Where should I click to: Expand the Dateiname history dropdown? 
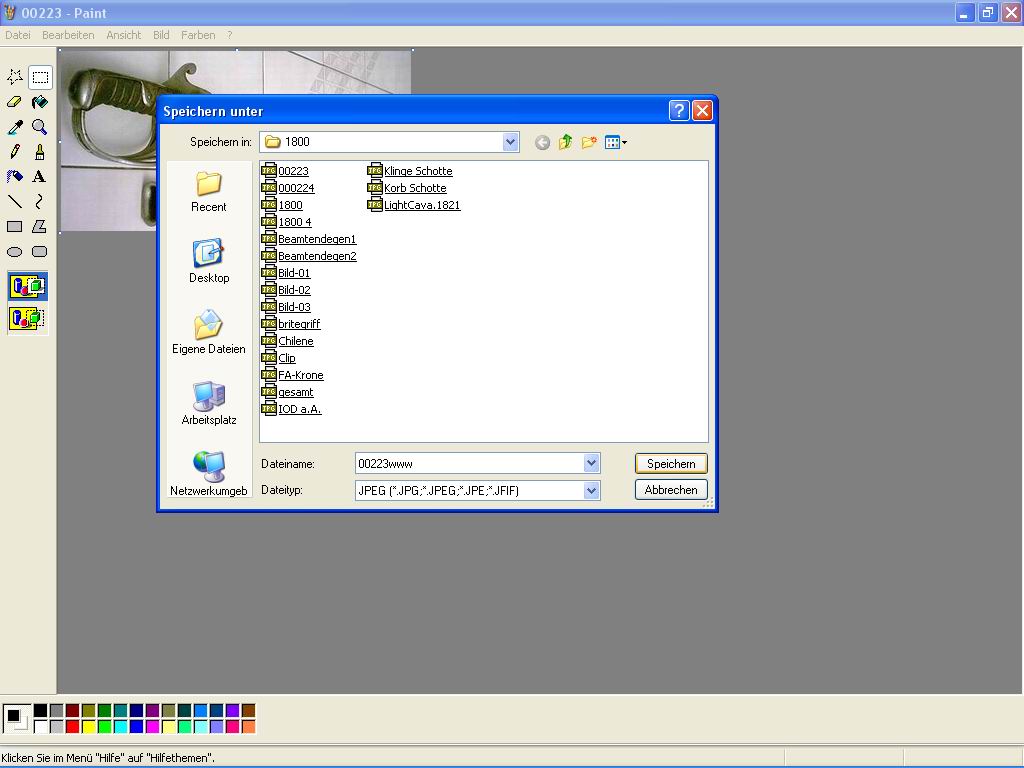click(x=591, y=463)
